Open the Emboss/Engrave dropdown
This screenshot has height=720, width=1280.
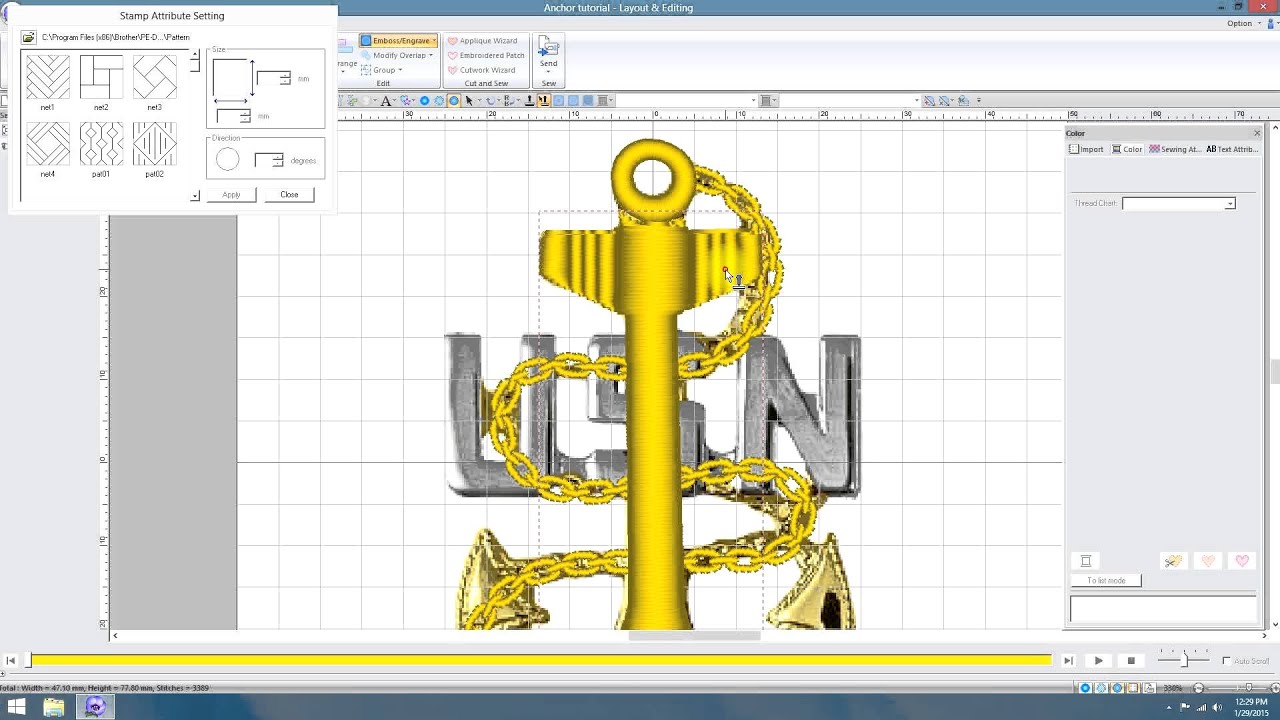click(399, 41)
